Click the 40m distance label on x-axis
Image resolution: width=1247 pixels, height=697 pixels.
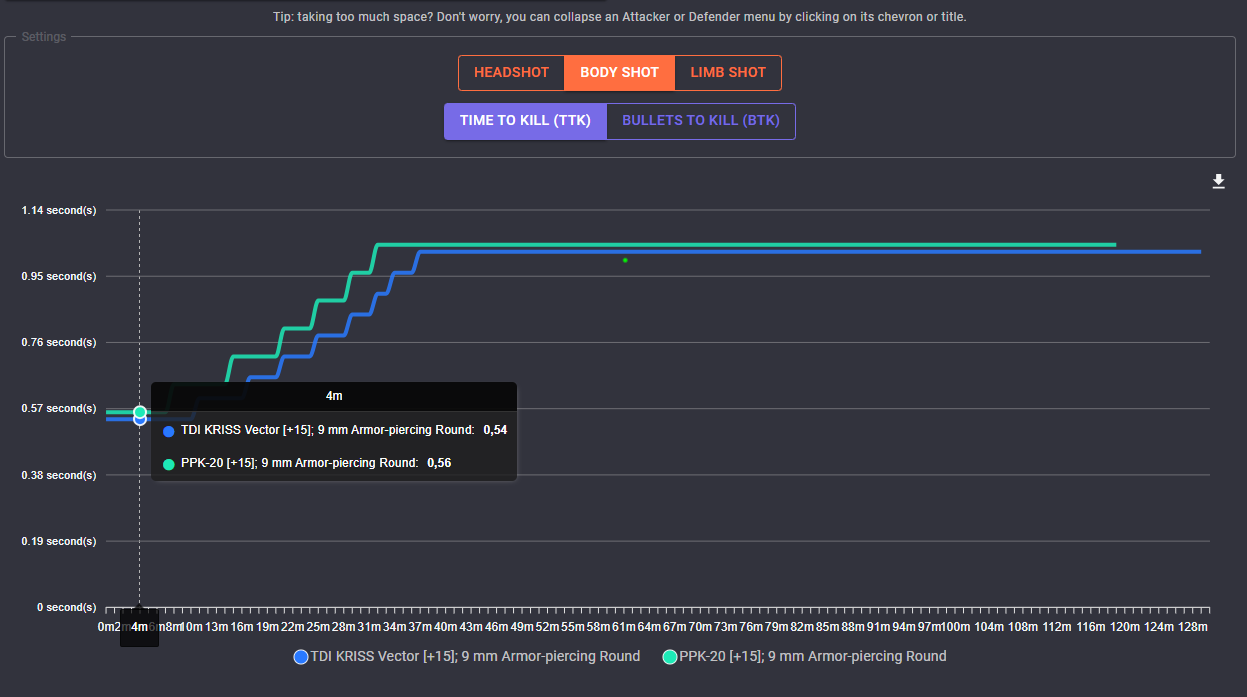click(446, 627)
